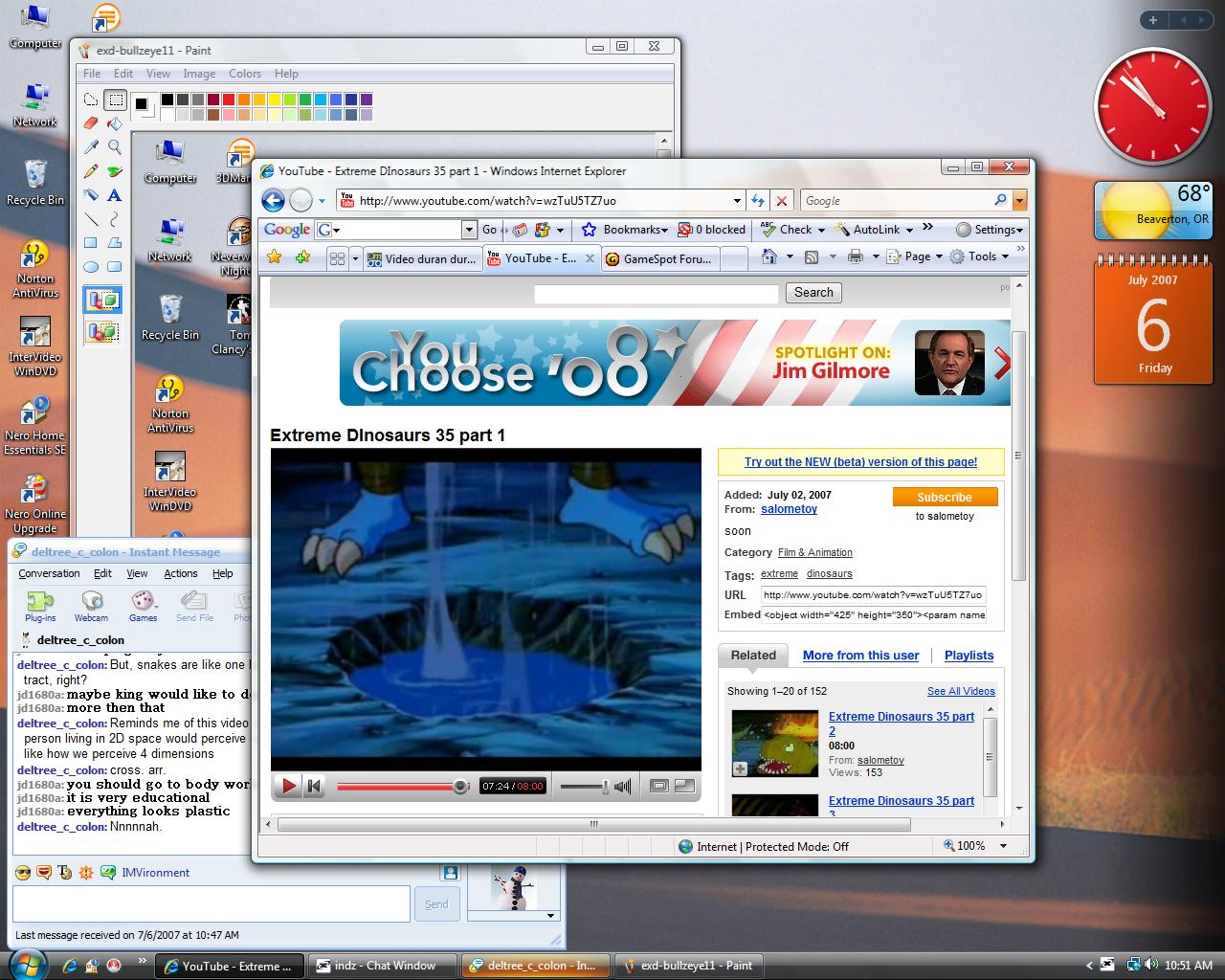
Task: Switch to Video duran duran tab
Action: (x=422, y=258)
